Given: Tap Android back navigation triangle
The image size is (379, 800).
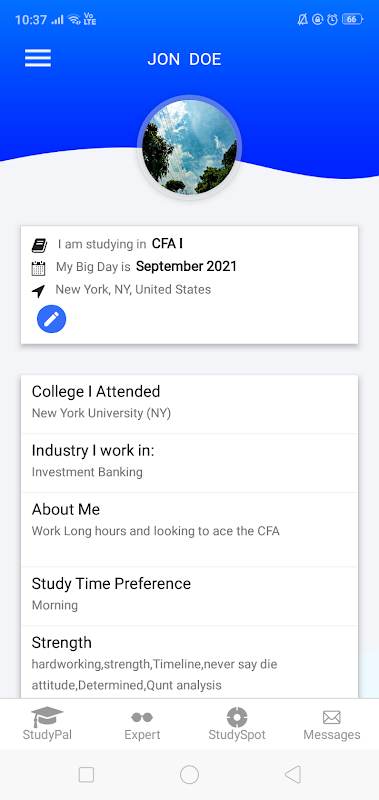Looking at the screenshot, I should click(x=293, y=774).
